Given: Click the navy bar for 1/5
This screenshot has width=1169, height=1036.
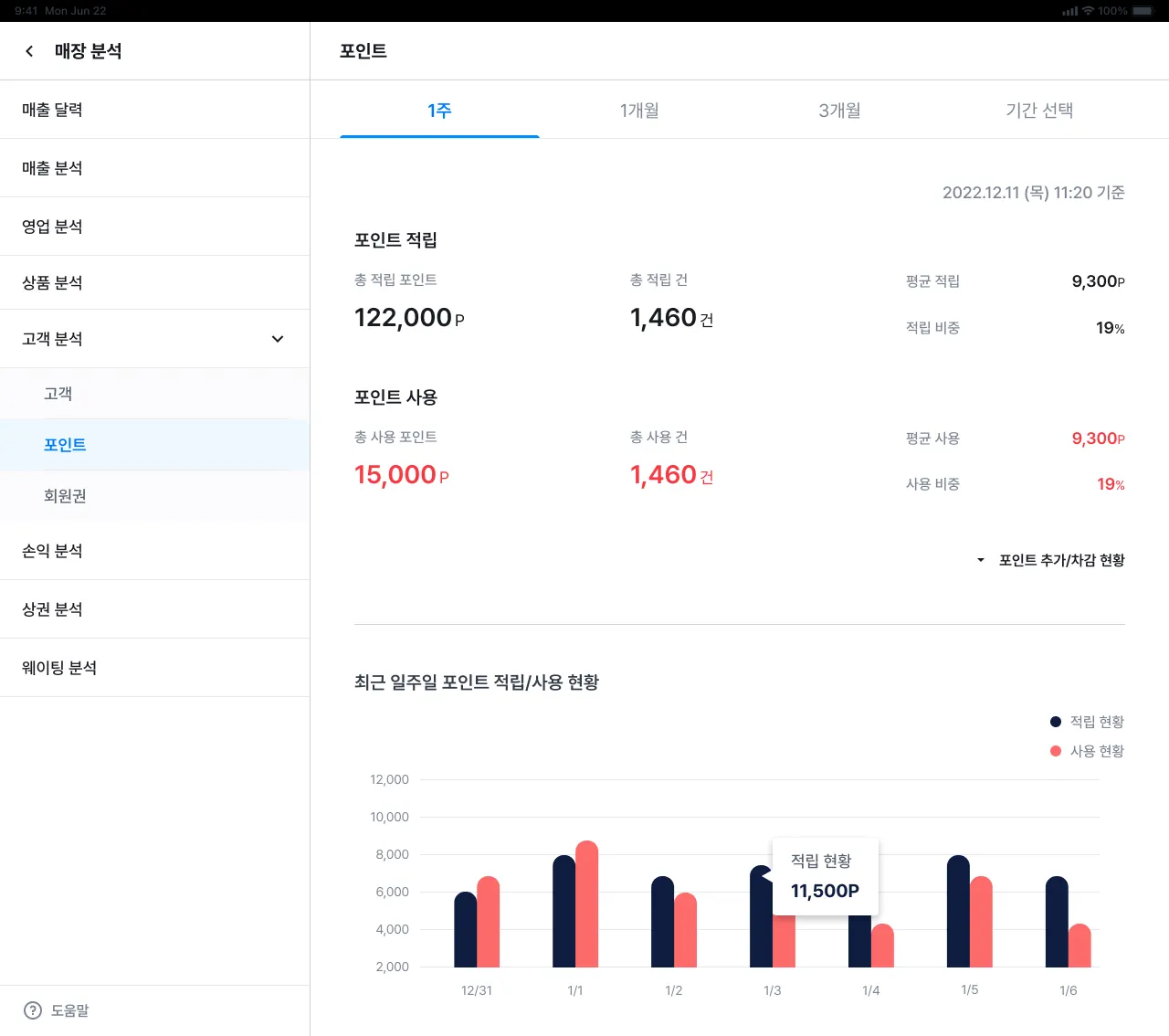Looking at the screenshot, I should 959,911.
